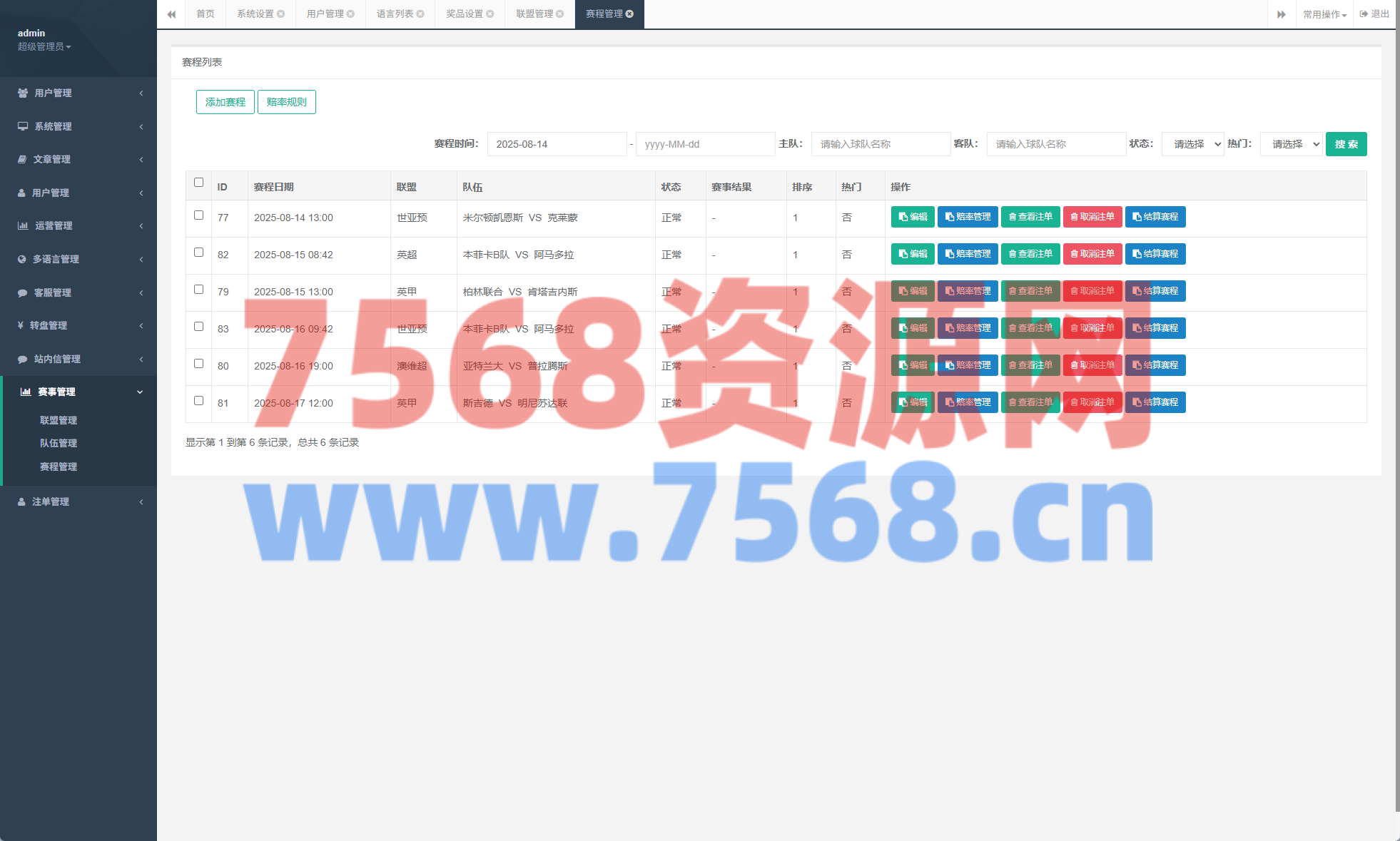The width and height of the screenshot is (1400, 841).
Task: Check the row checkbox for ID 81
Action: 199,401
